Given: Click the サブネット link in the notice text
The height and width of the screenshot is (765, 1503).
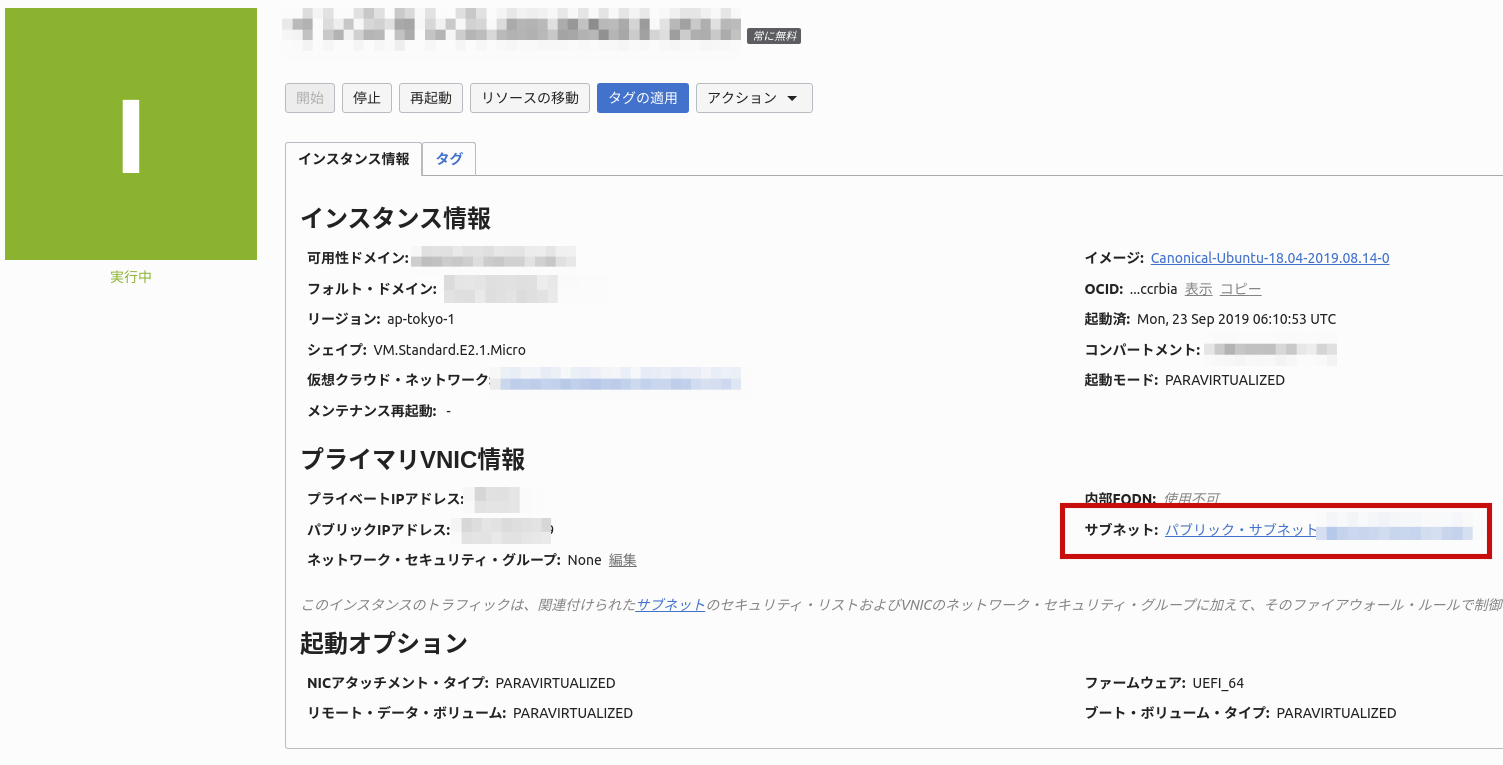Looking at the screenshot, I should [x=668, y=602].
